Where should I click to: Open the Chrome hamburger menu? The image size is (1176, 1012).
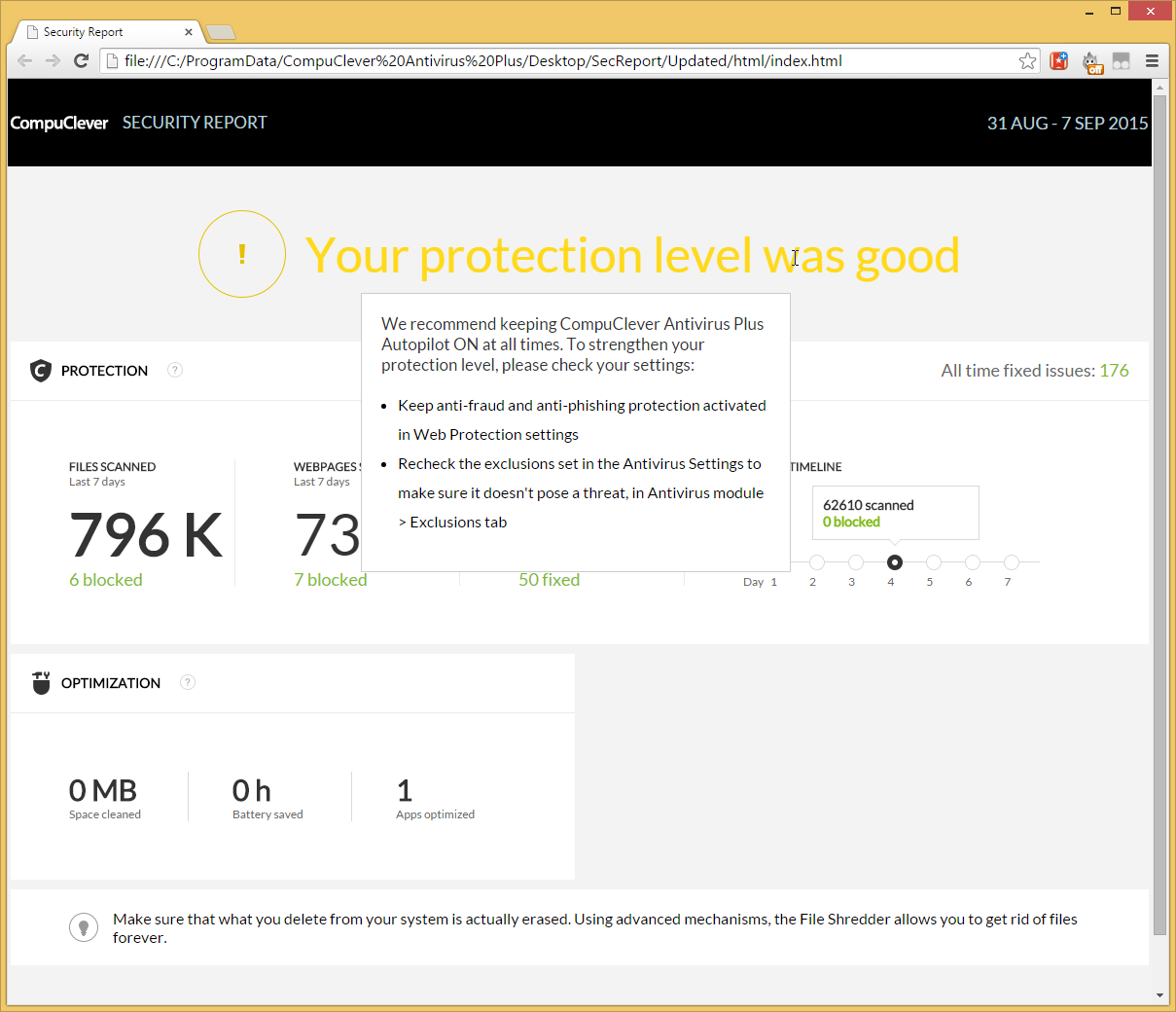pyautogui.click(x=1152, y=61)
